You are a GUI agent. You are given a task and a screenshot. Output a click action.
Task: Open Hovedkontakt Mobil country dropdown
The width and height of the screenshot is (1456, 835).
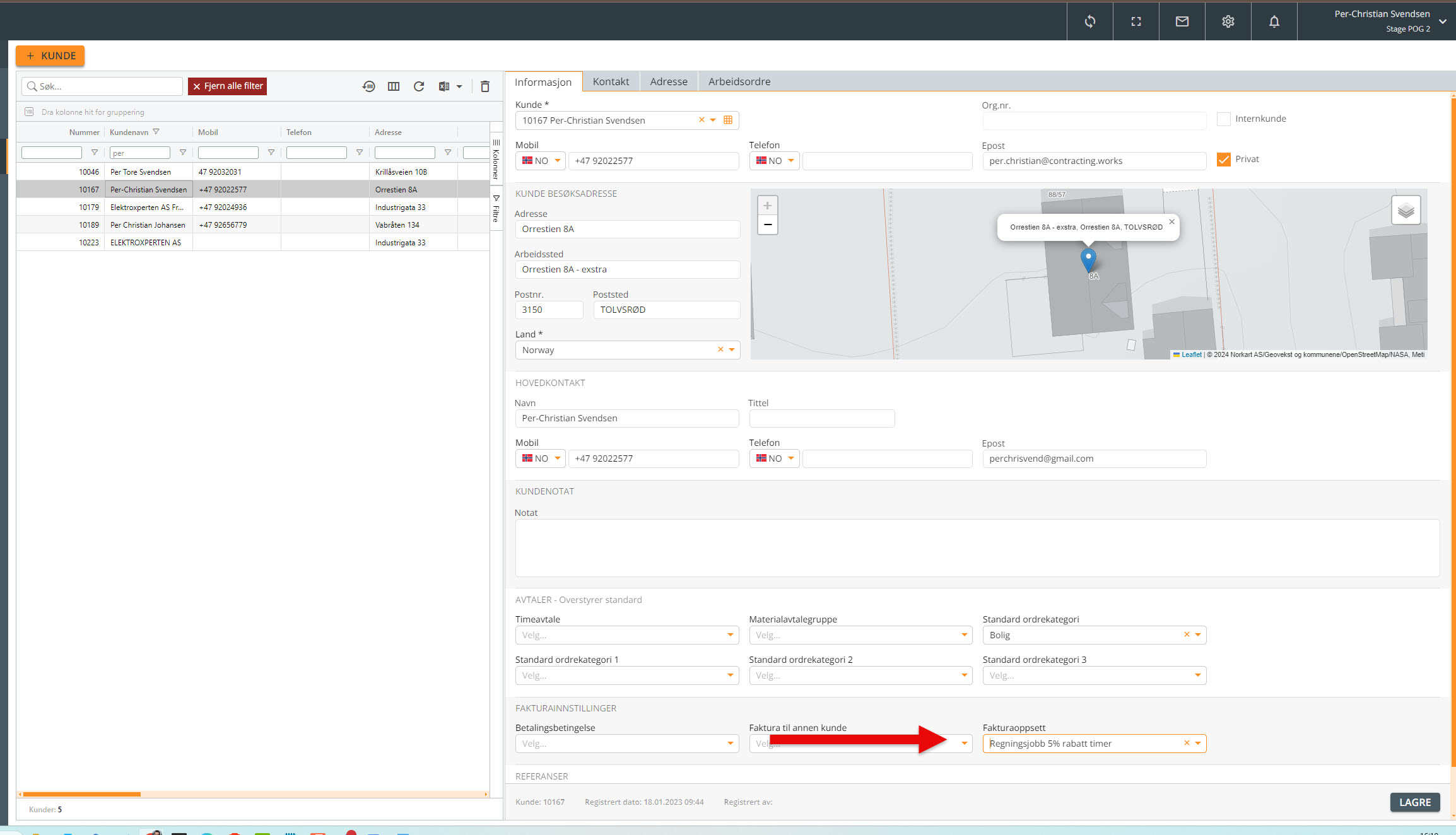pyautogui.click(x=541, y=458)
